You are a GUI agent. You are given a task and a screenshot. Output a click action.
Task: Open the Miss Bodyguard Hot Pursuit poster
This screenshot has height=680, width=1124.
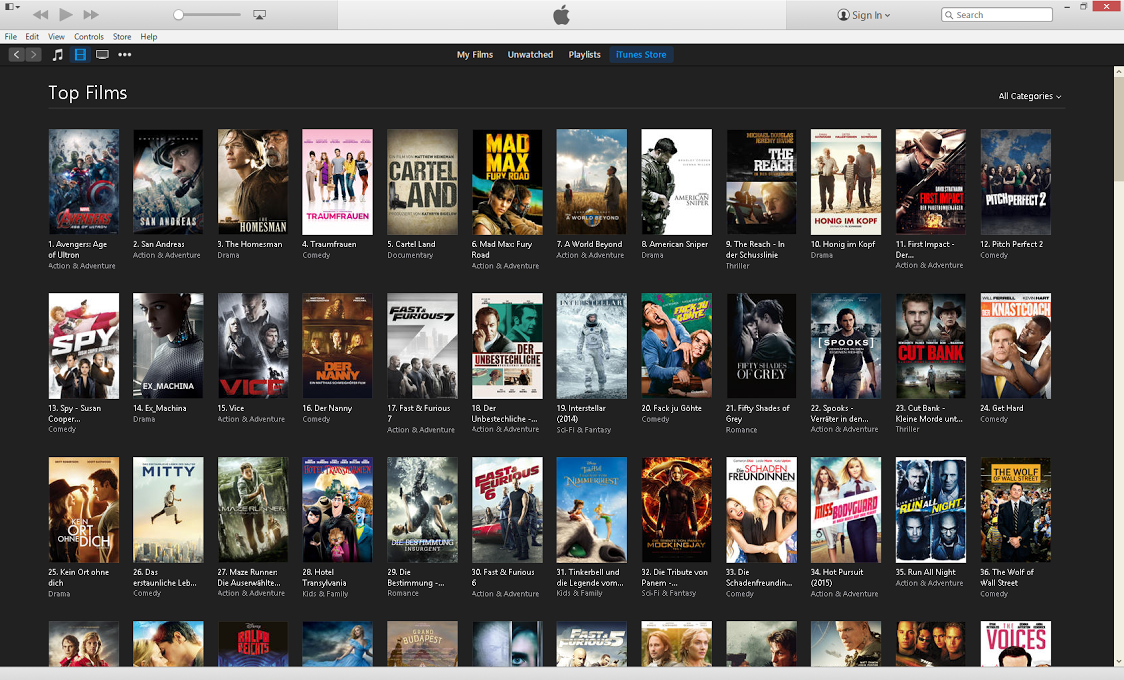(x=846, y=510)
